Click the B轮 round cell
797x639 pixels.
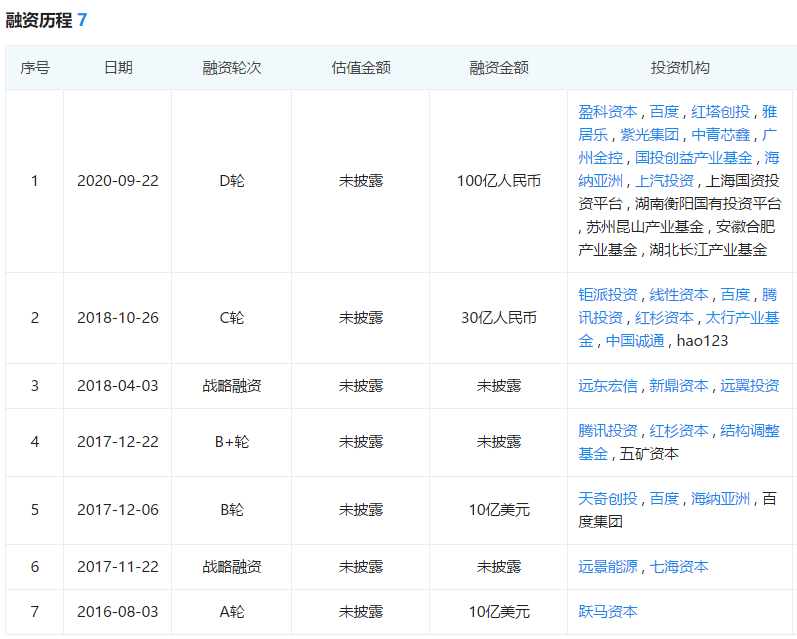(232, 510)
